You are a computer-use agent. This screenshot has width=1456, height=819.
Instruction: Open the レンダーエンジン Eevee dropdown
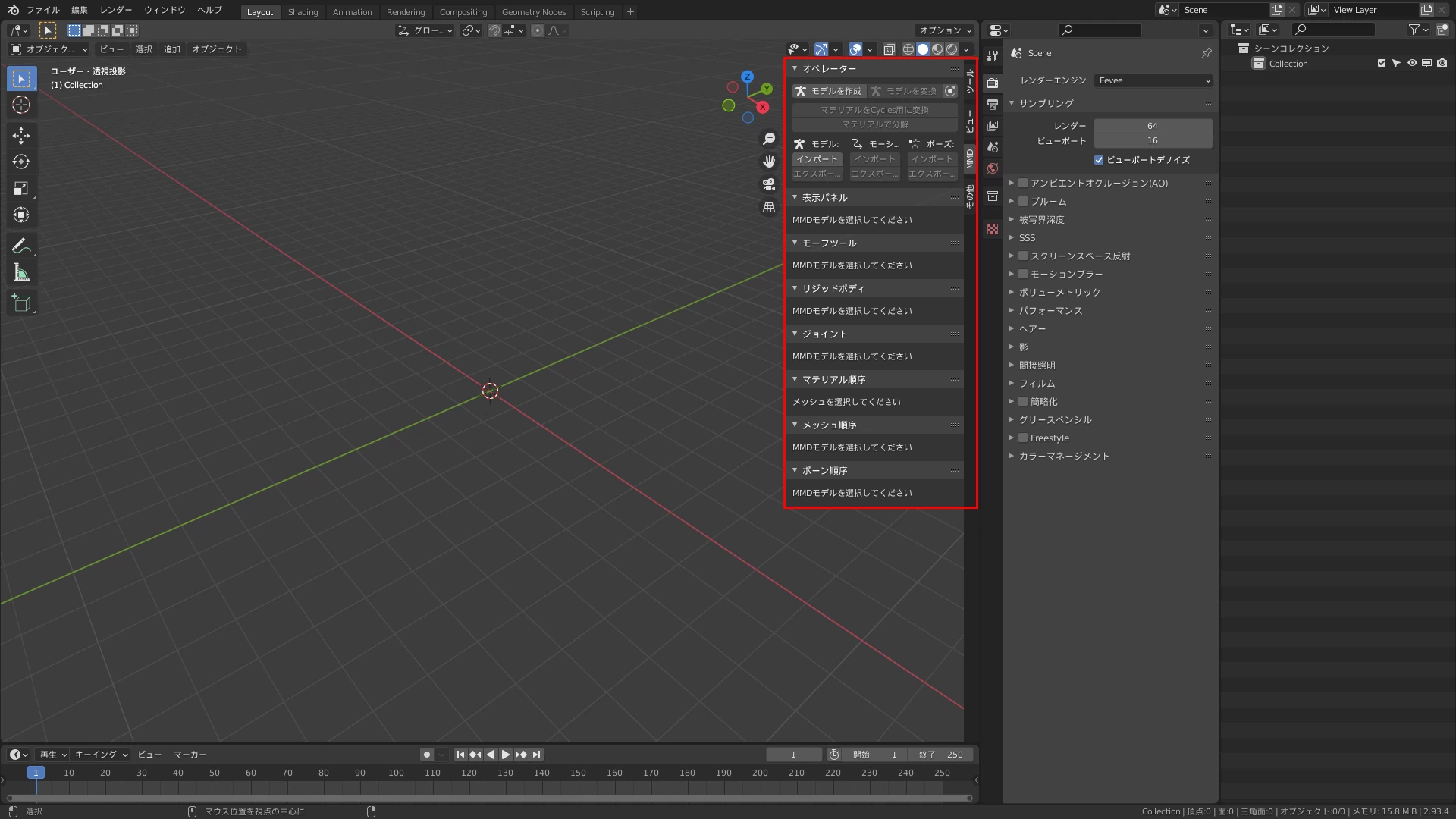pyautogui.click(x=1153, y=80)
